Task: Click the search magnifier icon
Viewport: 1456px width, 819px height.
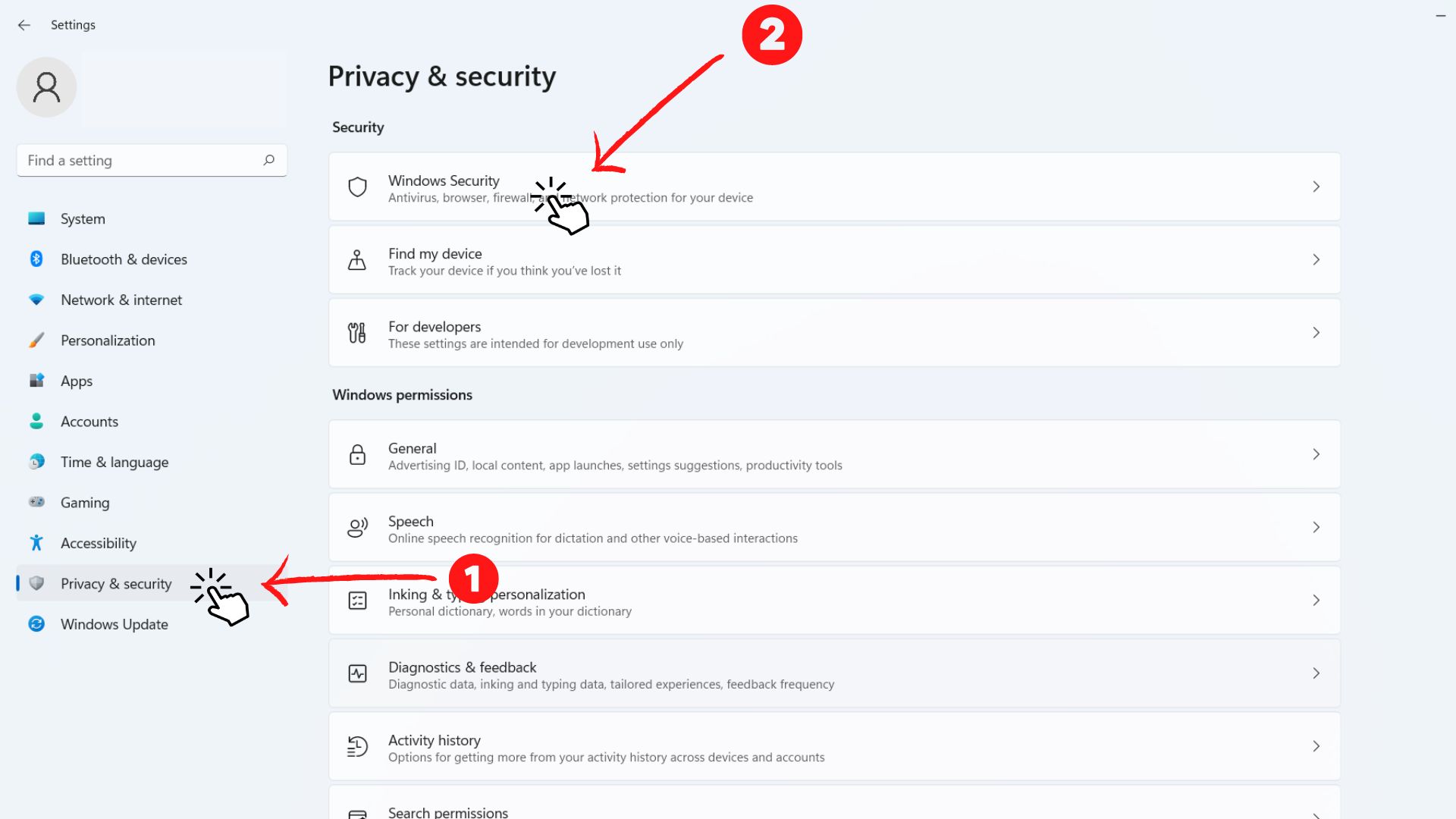Action: [x=269, y=160]
